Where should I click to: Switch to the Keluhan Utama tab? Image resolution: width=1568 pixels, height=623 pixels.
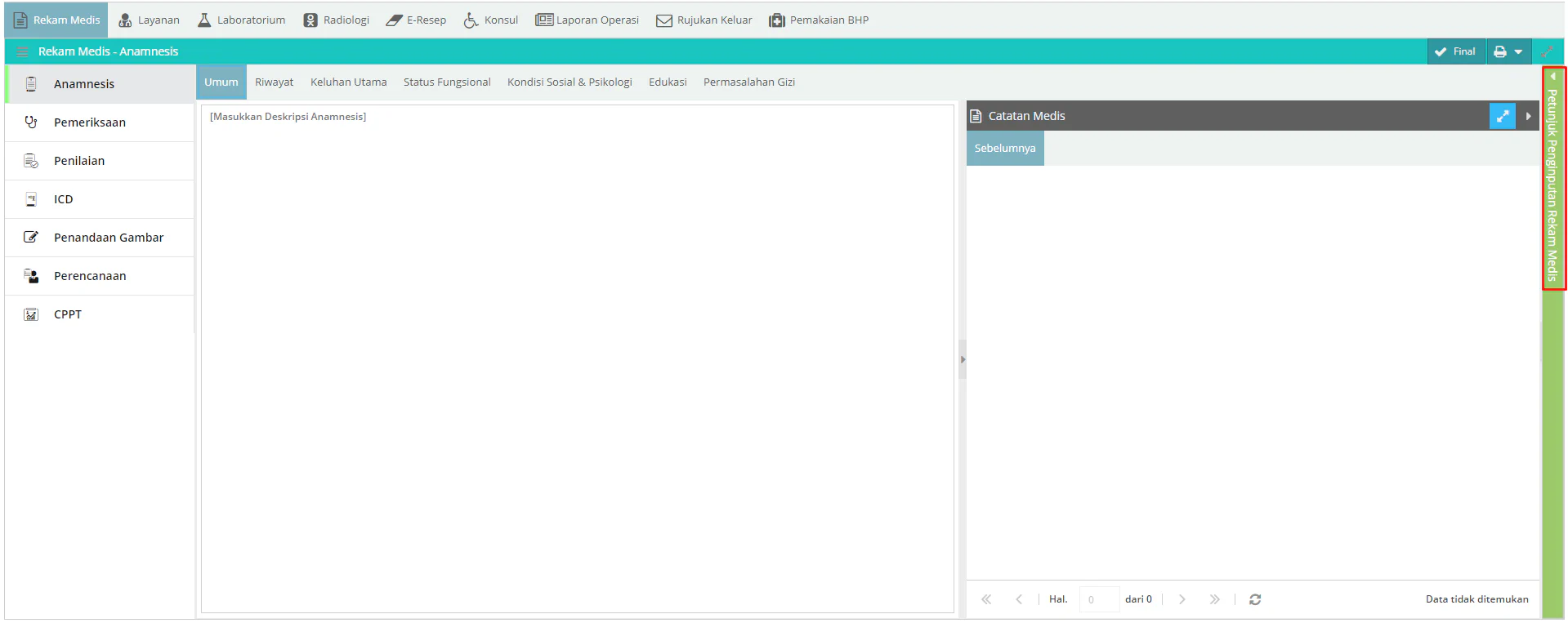pyautogui.click(x=349, y=82)
